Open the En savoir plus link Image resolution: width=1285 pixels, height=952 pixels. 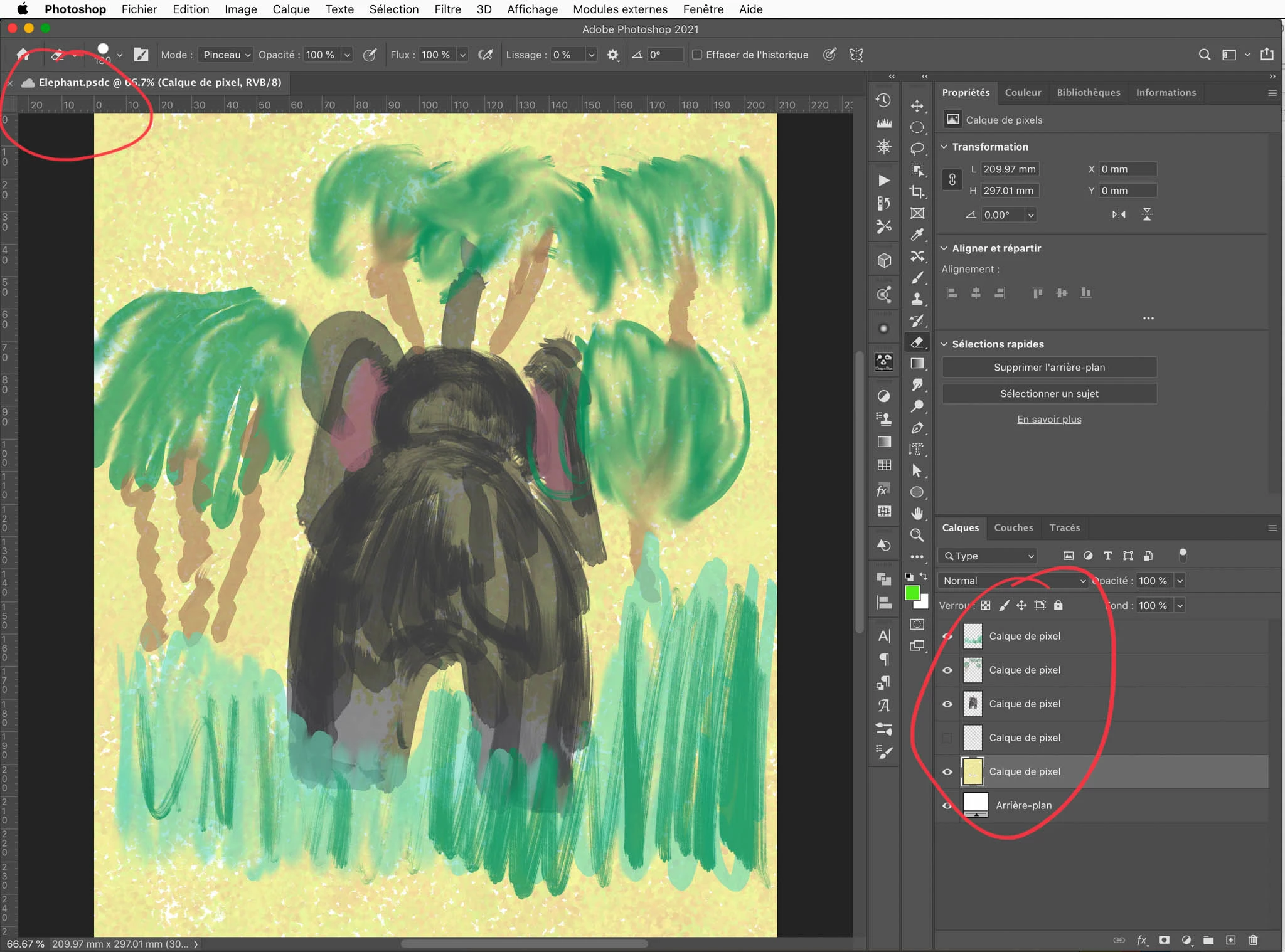pyautogui.click(x=1049, y=420)
